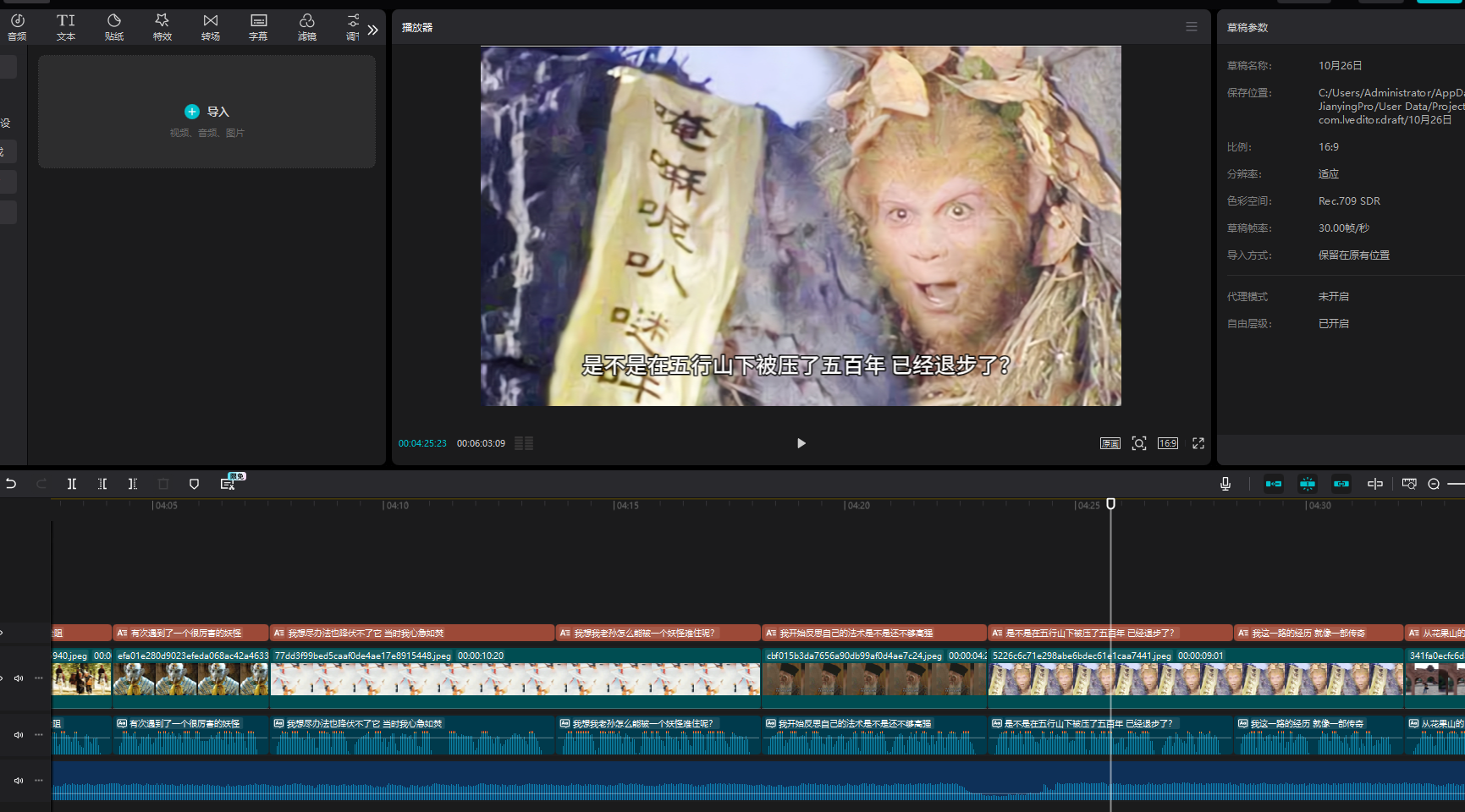1465x812 pixels.
Task: Click the preview zoom-to-fit icon
Action: pos(1139,443)
